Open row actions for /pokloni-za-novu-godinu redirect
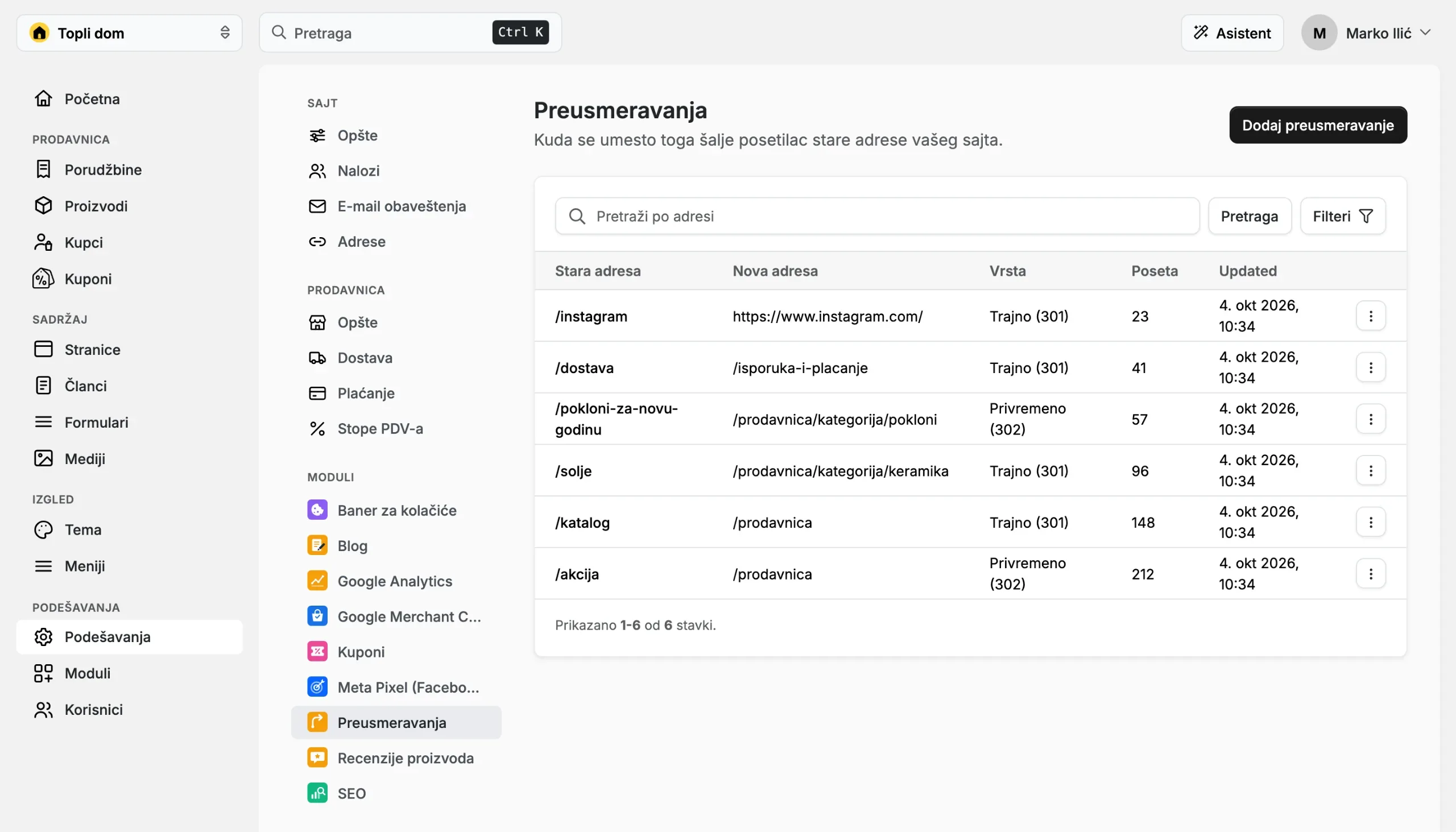The height and width of the screenshot is (832, 1456). [1370, 419]
